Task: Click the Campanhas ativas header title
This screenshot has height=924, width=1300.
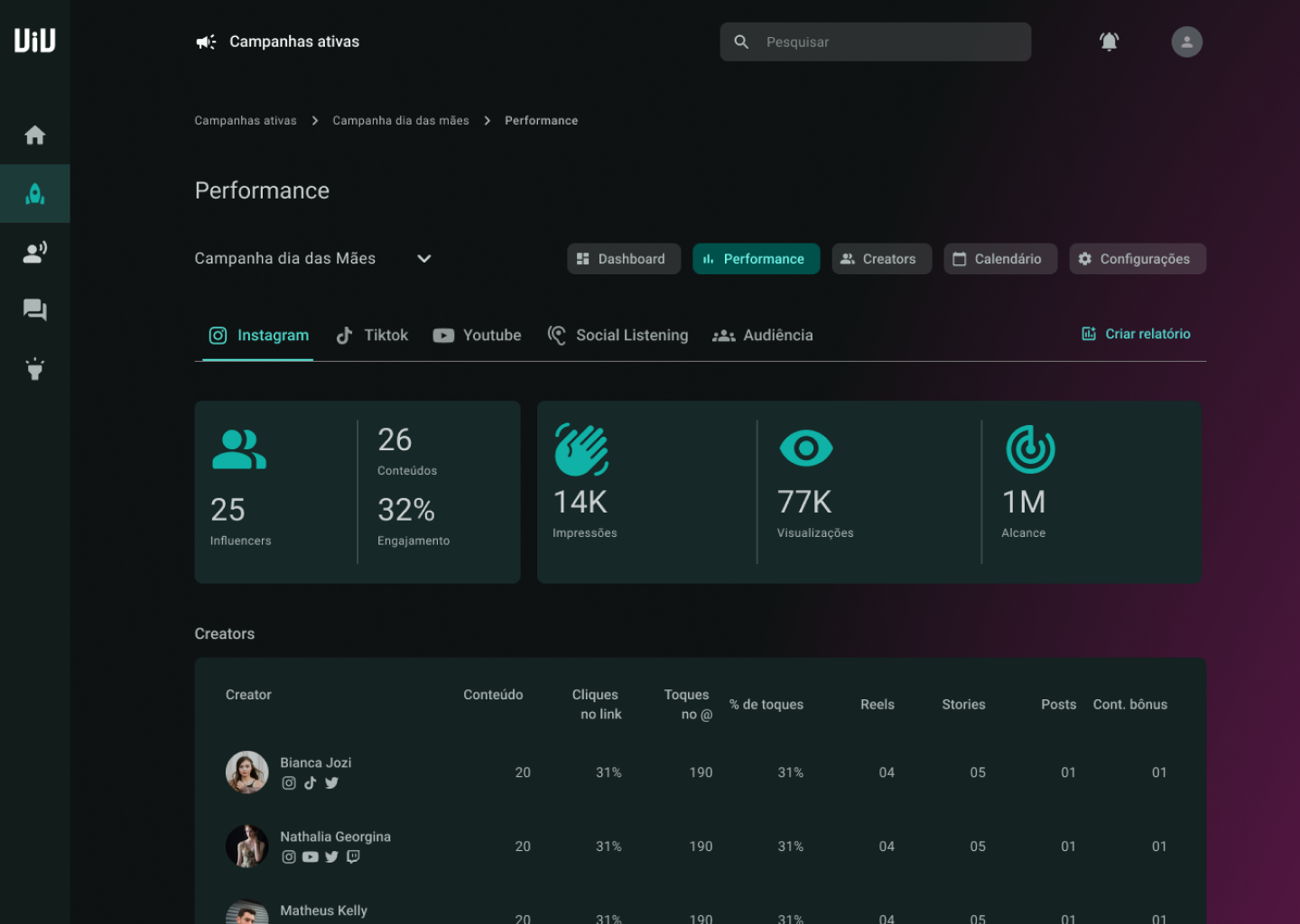Action: click(294, 42)
